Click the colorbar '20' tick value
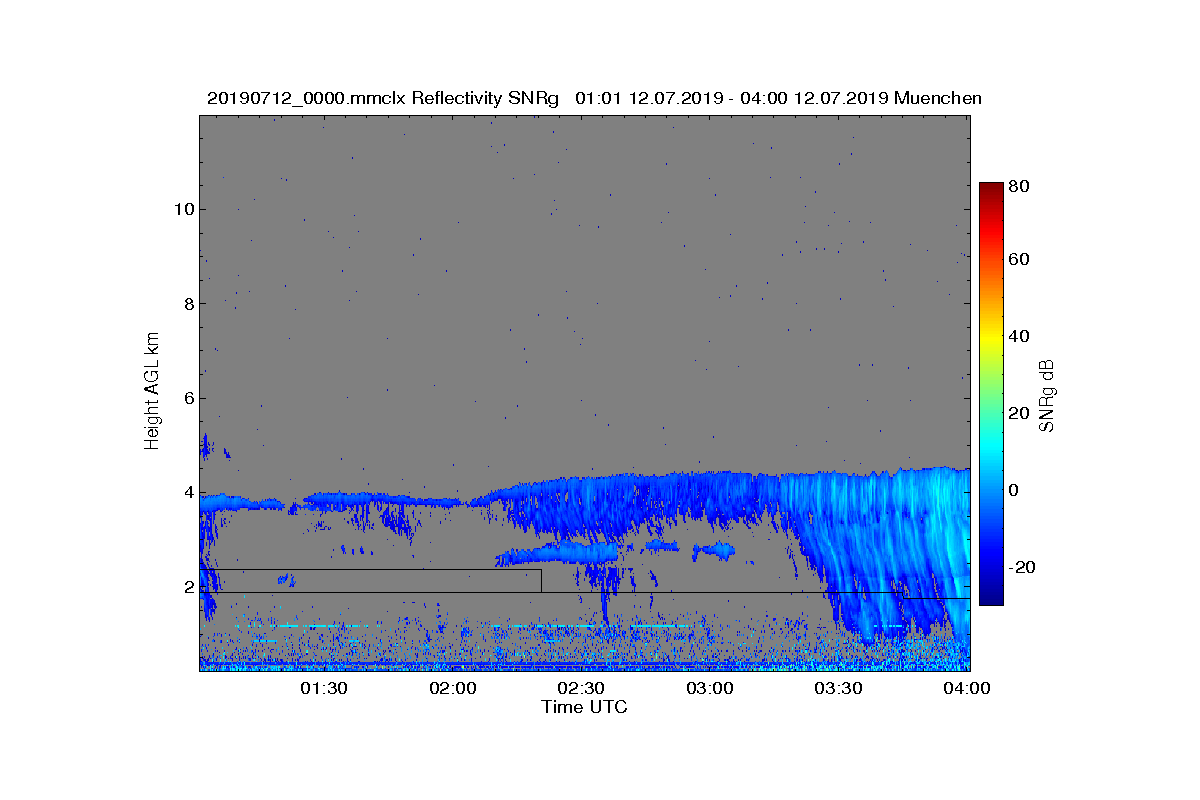The image size is (1200, 800). click(x=1019, y=413)
